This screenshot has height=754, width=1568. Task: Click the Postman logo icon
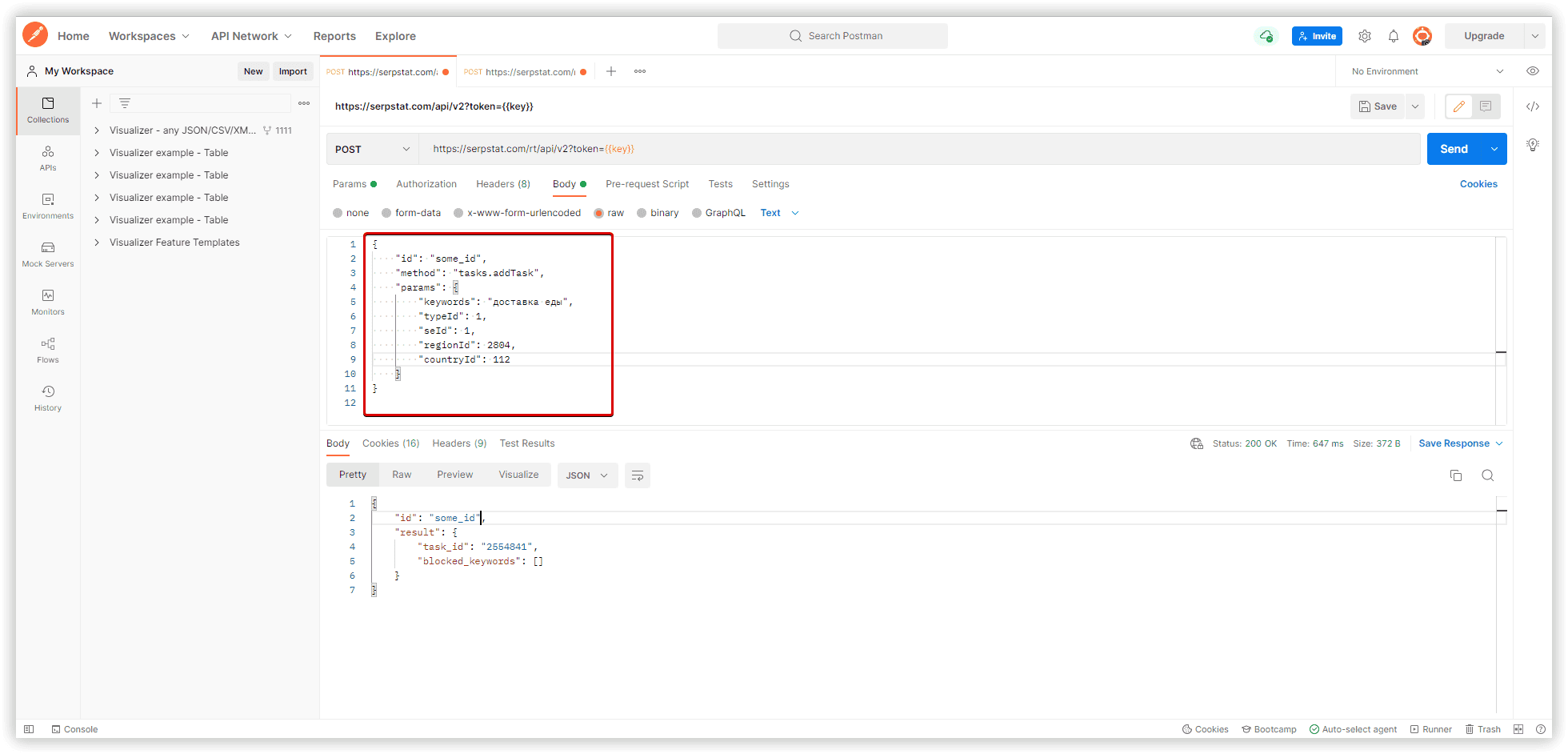[x=35, y=35]
